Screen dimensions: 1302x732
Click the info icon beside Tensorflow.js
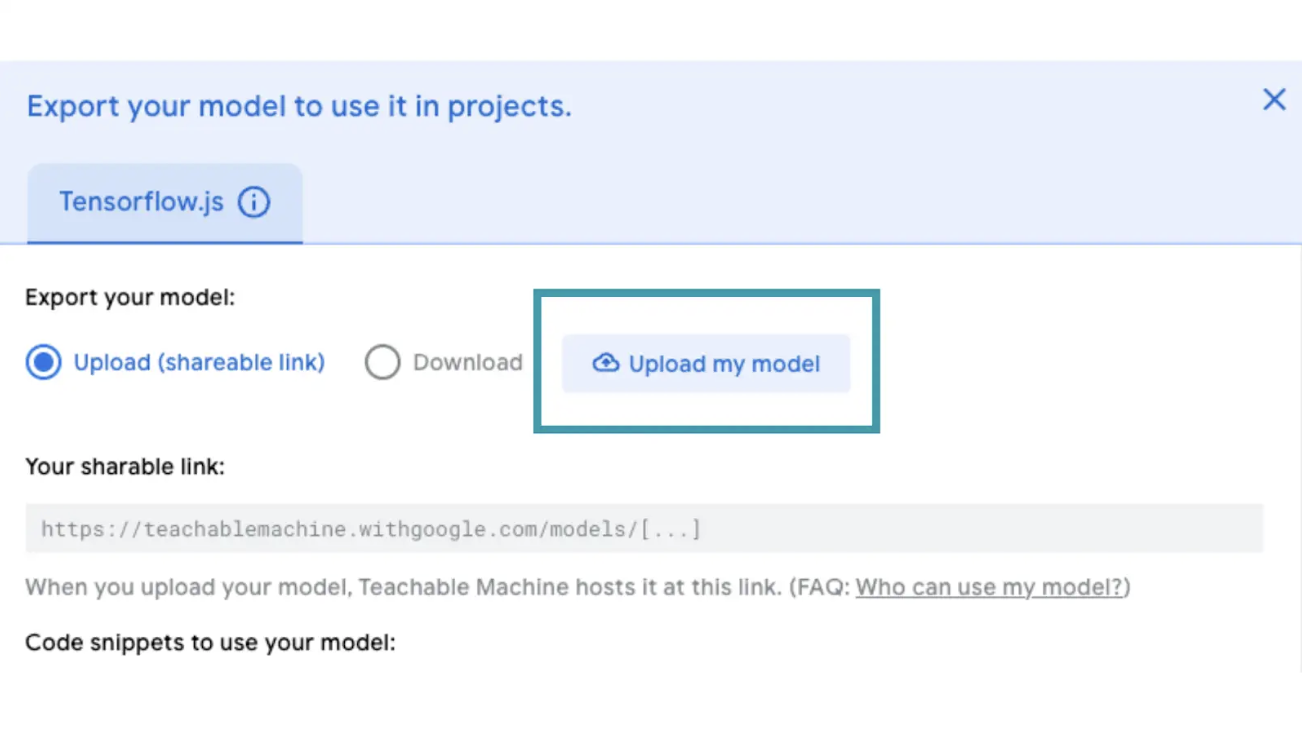point(254,202)
